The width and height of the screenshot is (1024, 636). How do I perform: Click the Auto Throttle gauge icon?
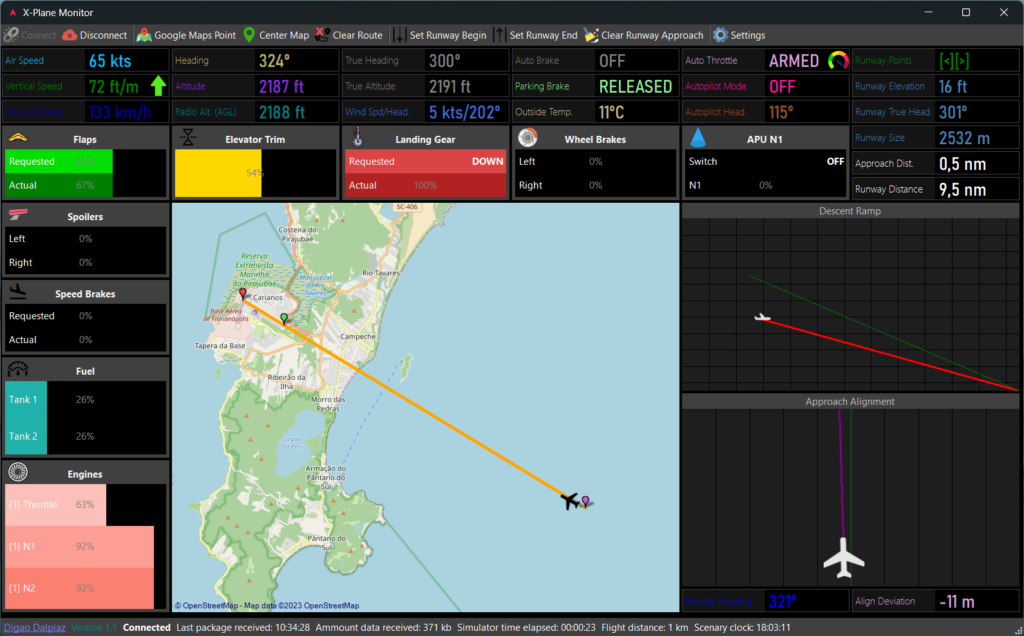838,61
